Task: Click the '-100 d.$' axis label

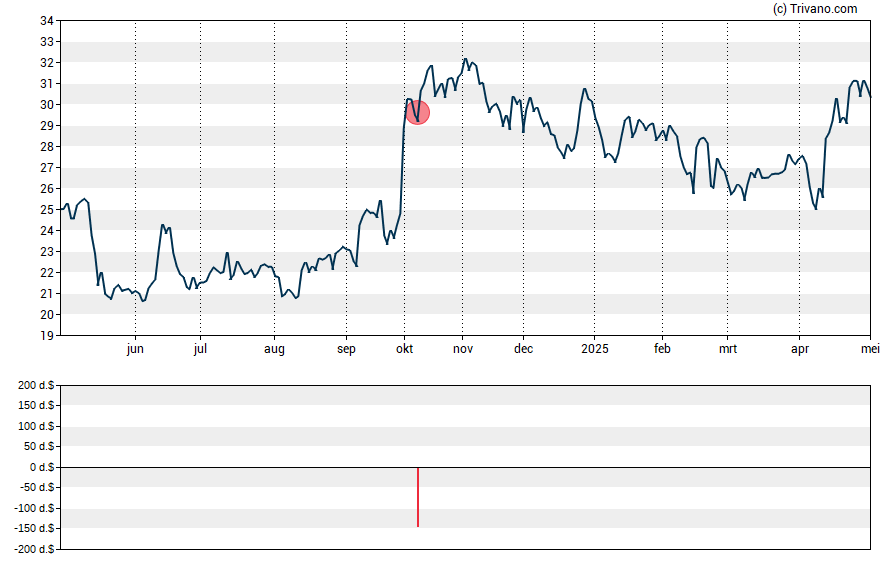Action: (x=35, y=508)
